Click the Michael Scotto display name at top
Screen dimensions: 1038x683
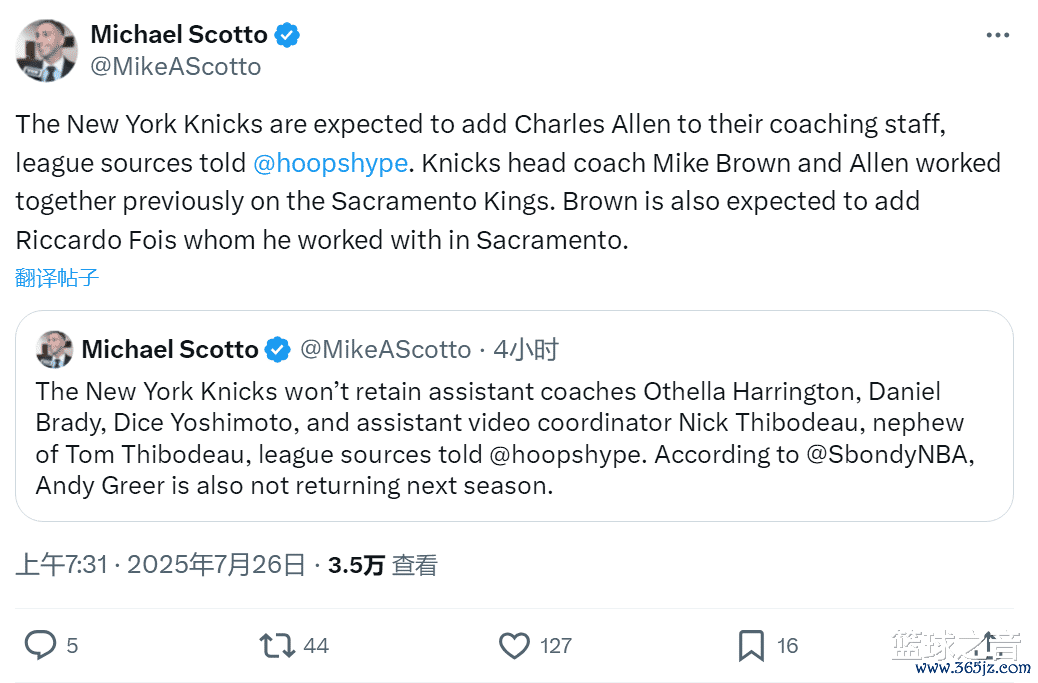(x=179, y=35)
